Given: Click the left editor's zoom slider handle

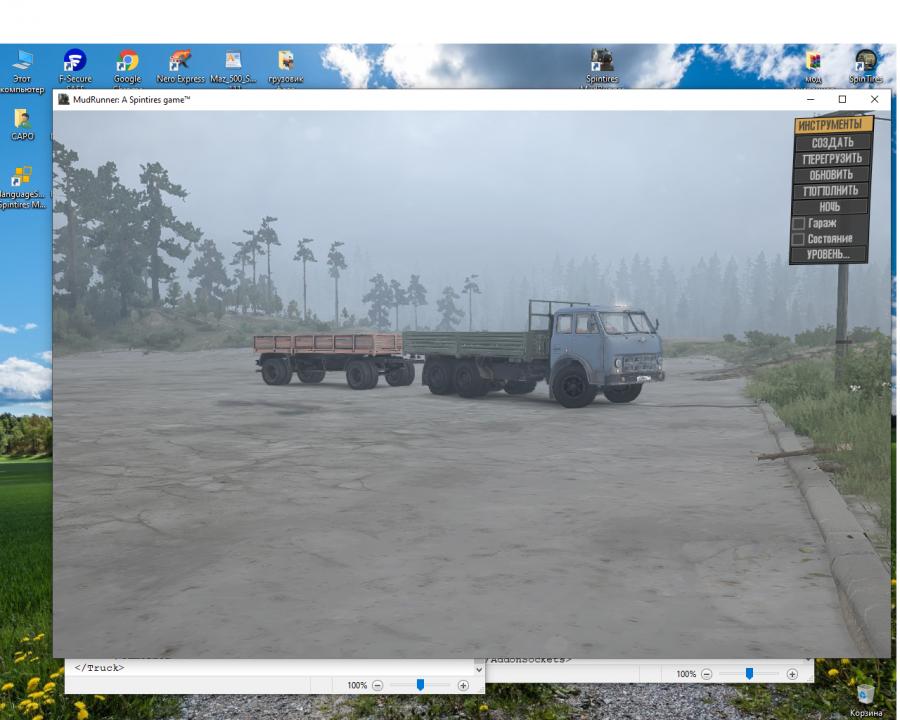Looking at the screenshot, I should coord(420,685).
